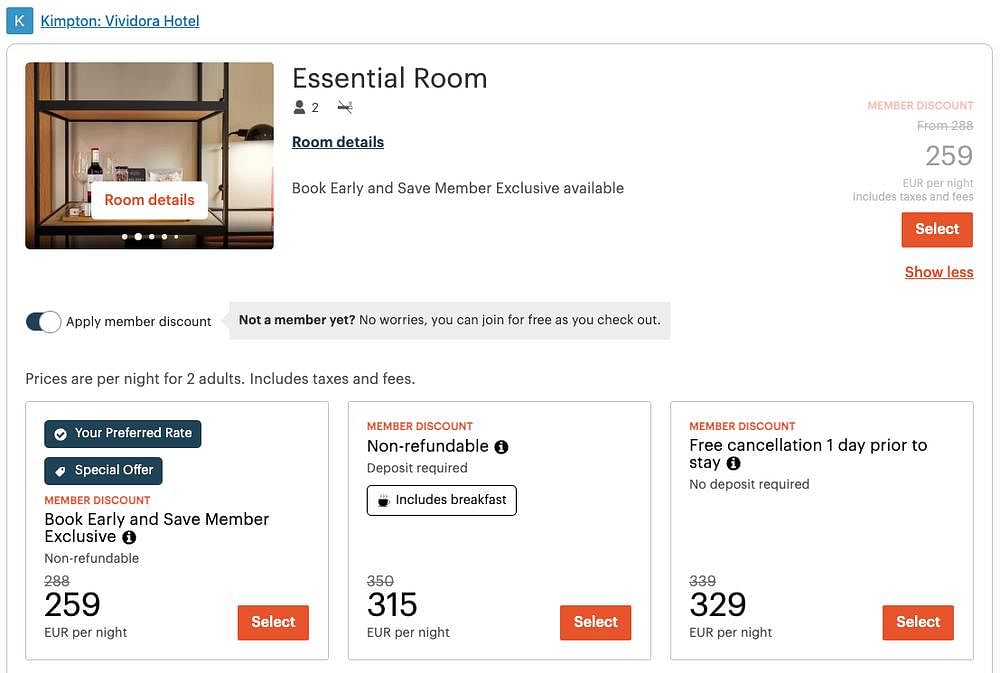This screenshot has width=1000, height=673.
Task: Collapse rates with Show less
Action: (939, 272)
